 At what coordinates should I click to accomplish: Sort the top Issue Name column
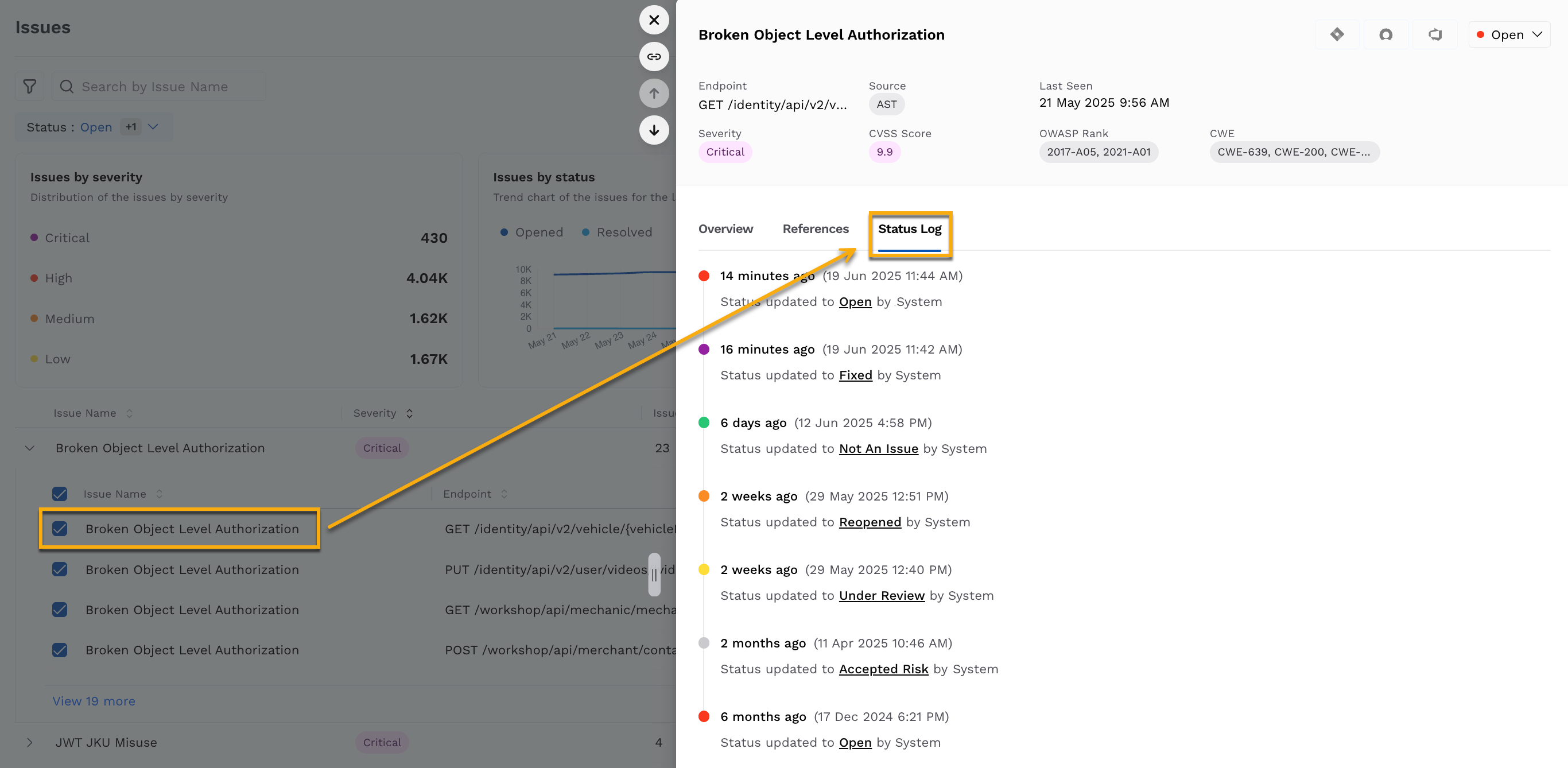pyautogui.click(x=129, y=413)
